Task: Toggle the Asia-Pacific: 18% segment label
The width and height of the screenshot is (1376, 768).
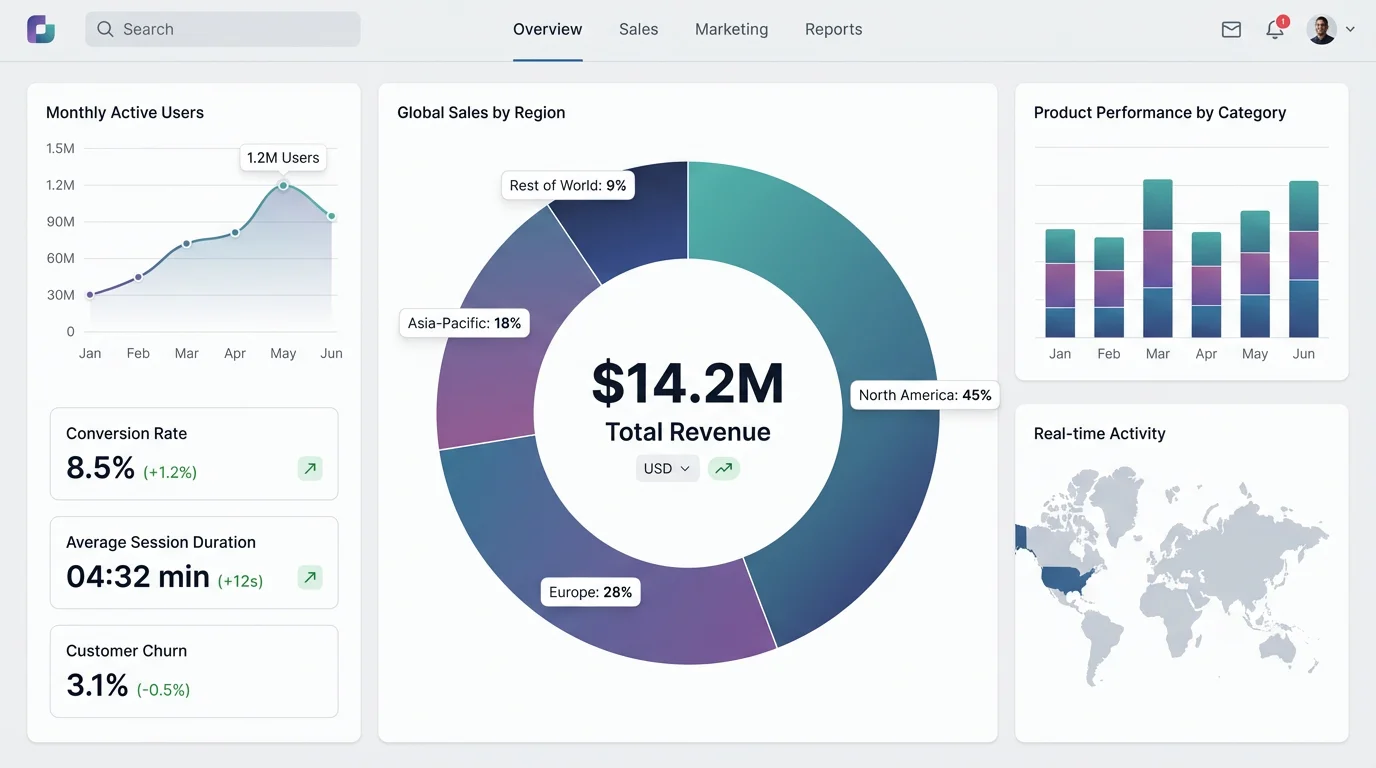Action: [463, 323]
